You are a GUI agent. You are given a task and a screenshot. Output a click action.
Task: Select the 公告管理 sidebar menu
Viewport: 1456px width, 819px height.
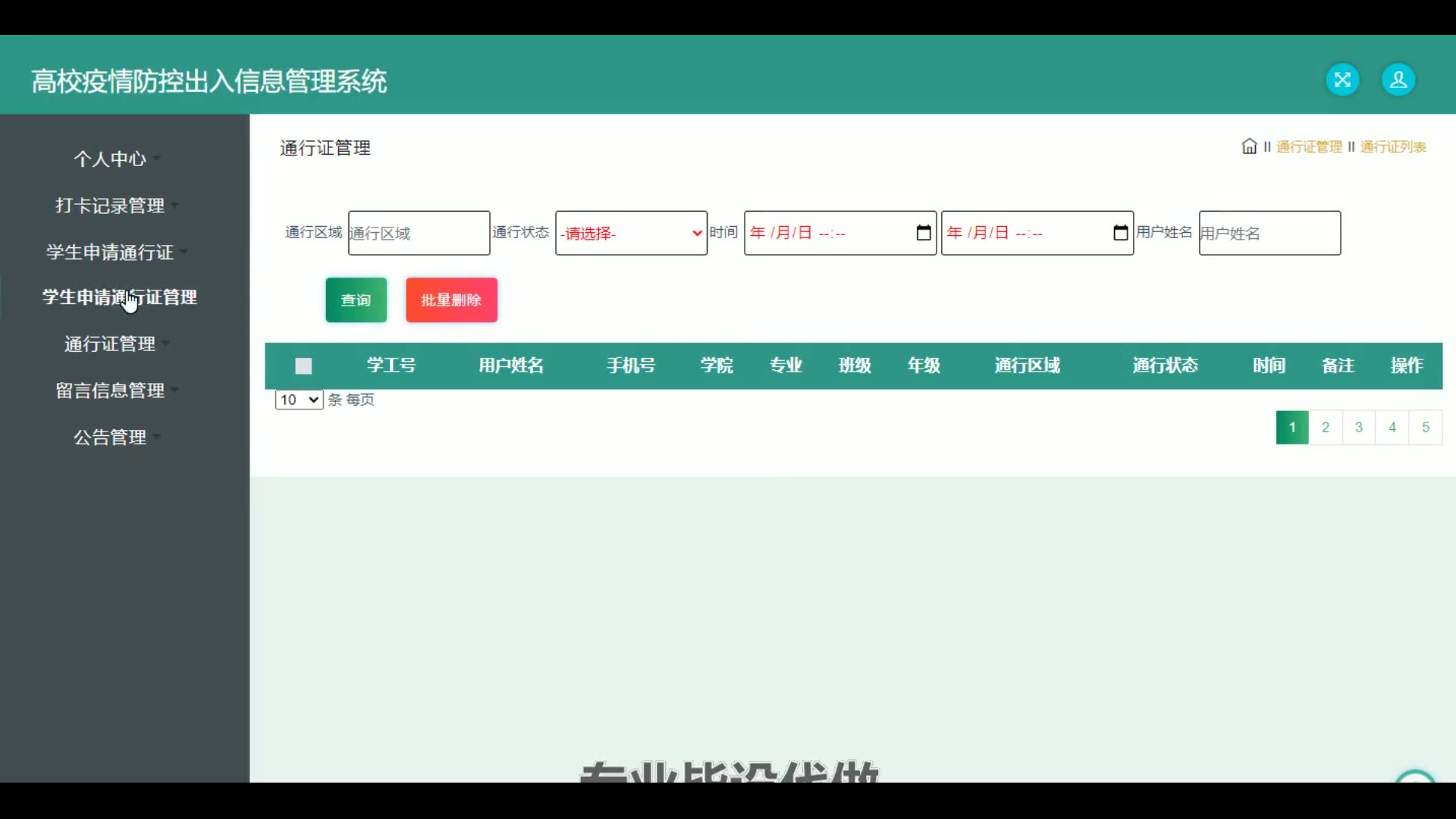[111, 438]
